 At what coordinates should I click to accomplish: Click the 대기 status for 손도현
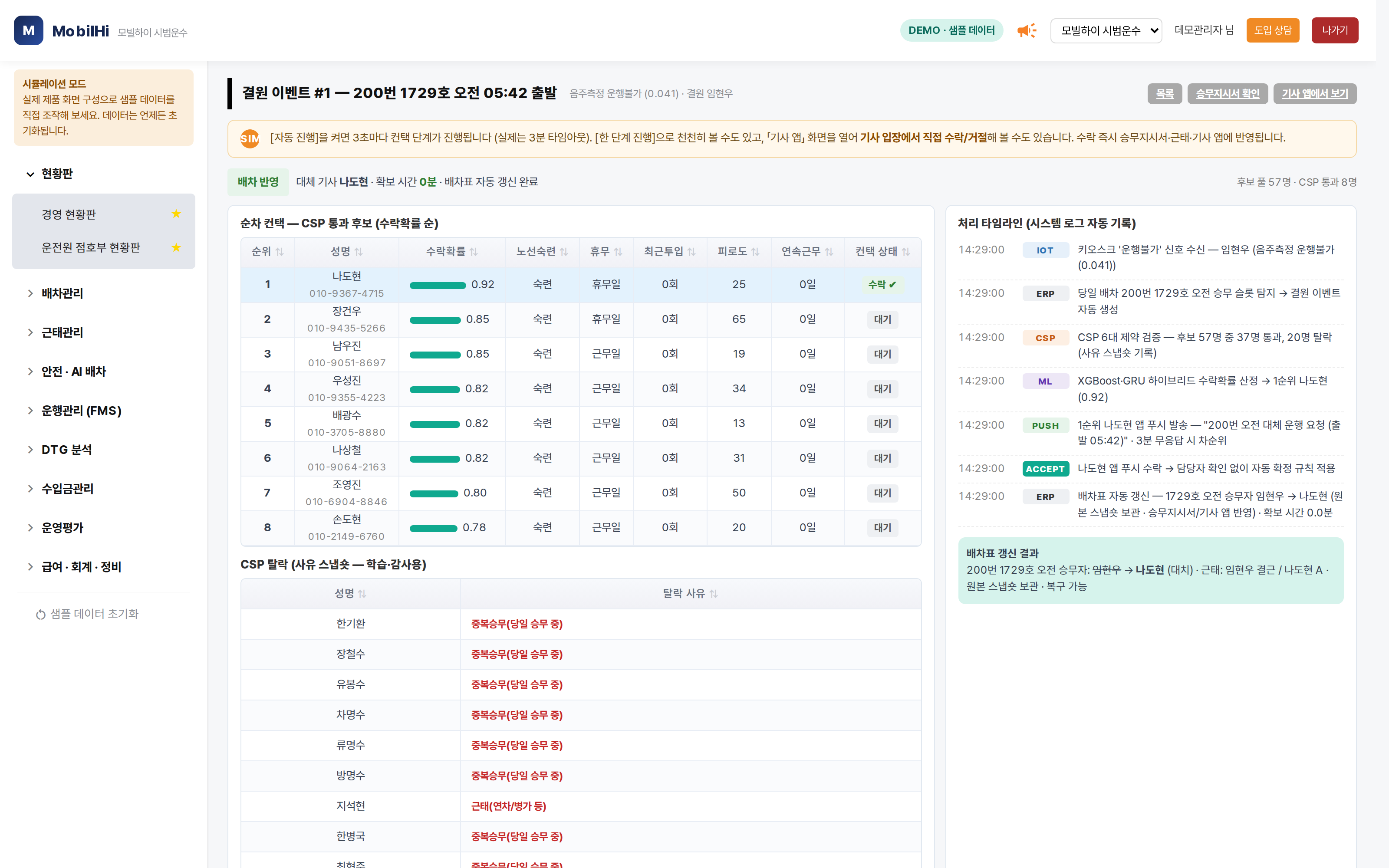click(x=882, y=528)
